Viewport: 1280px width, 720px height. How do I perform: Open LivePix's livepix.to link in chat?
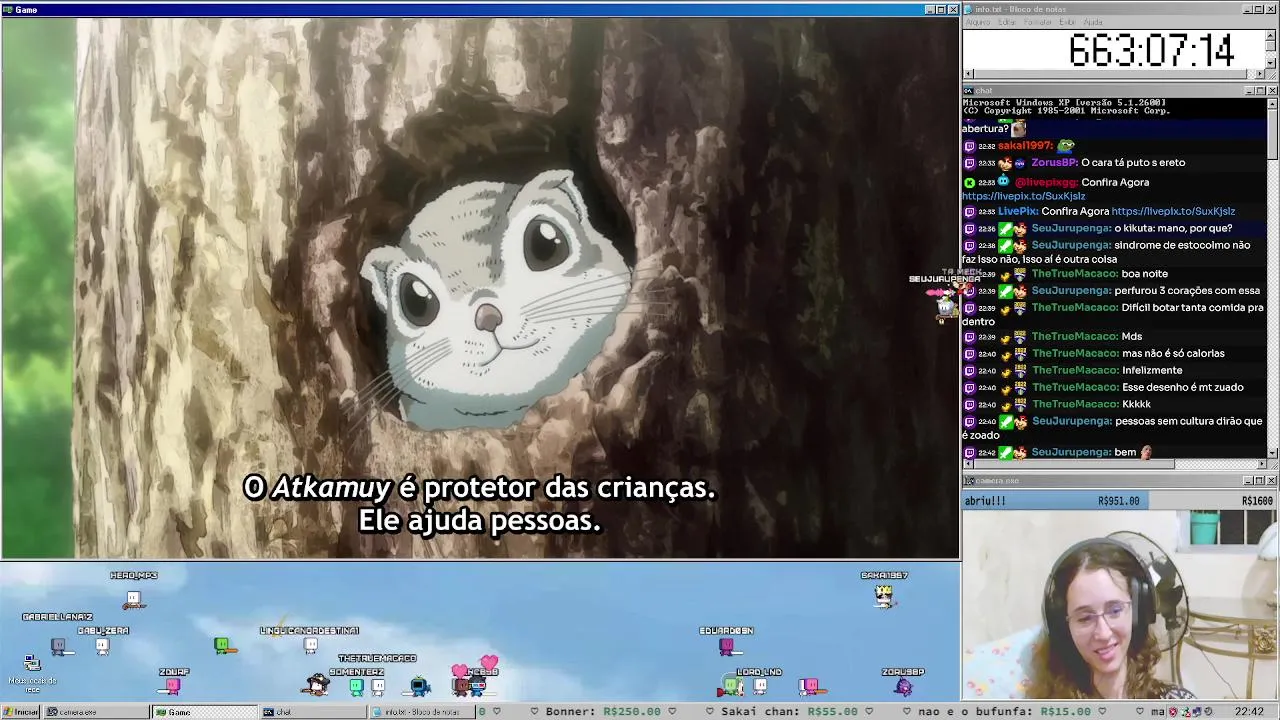point(1173,211)
